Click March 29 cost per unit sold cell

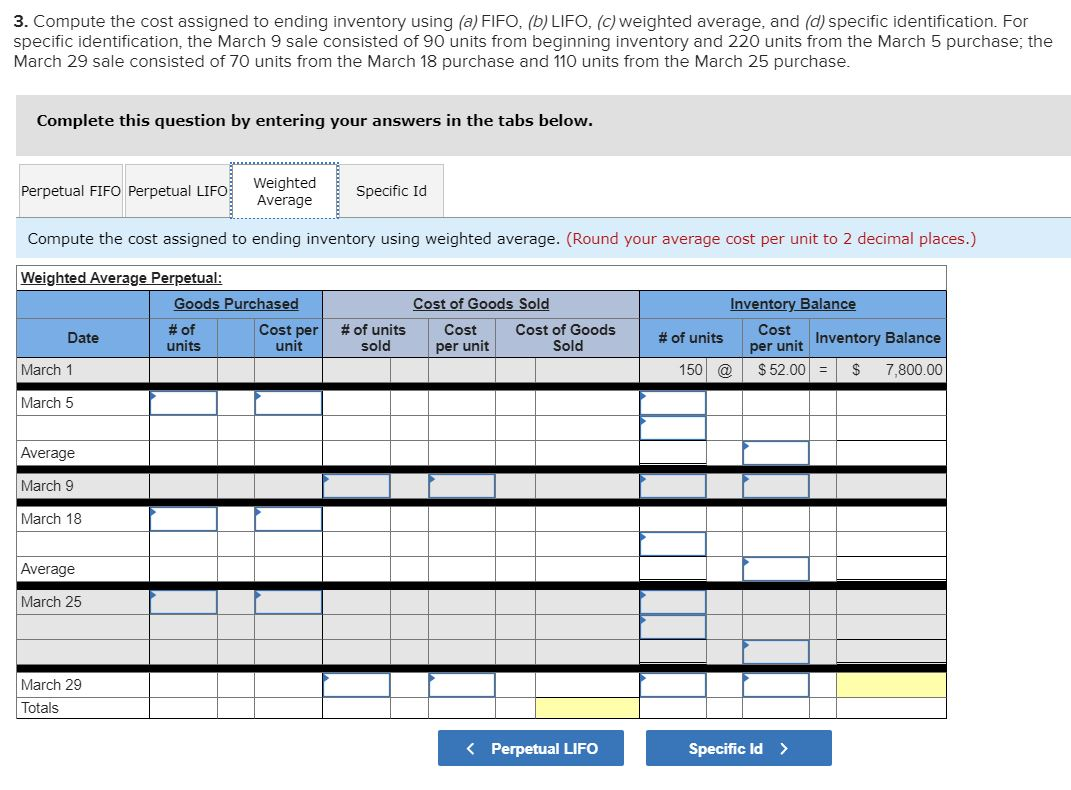pos(461,684)
